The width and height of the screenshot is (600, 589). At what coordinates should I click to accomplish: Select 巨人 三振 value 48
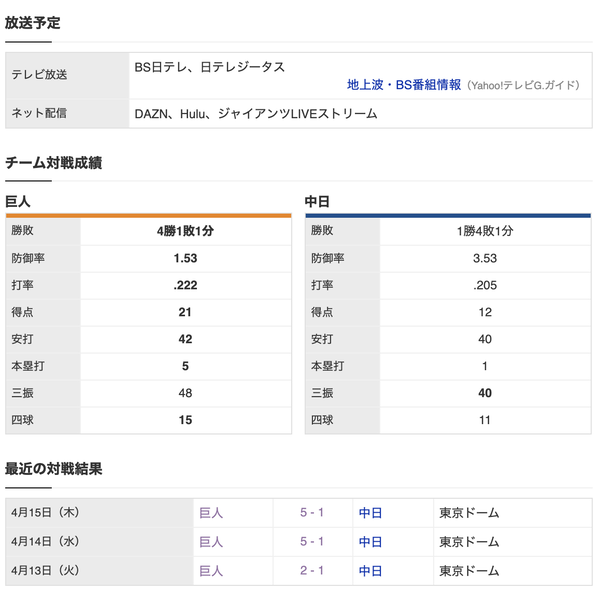(186, 393)
